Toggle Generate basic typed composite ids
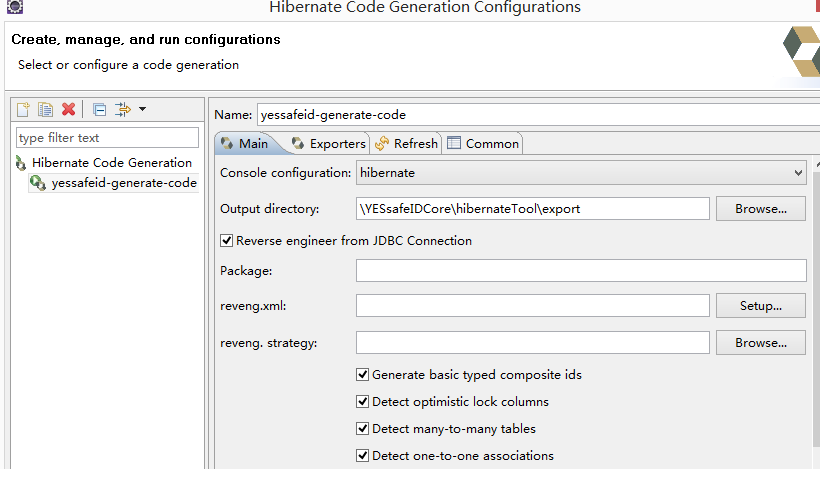Viewport: 820px width, 497px height. click(x=362, y=375)
